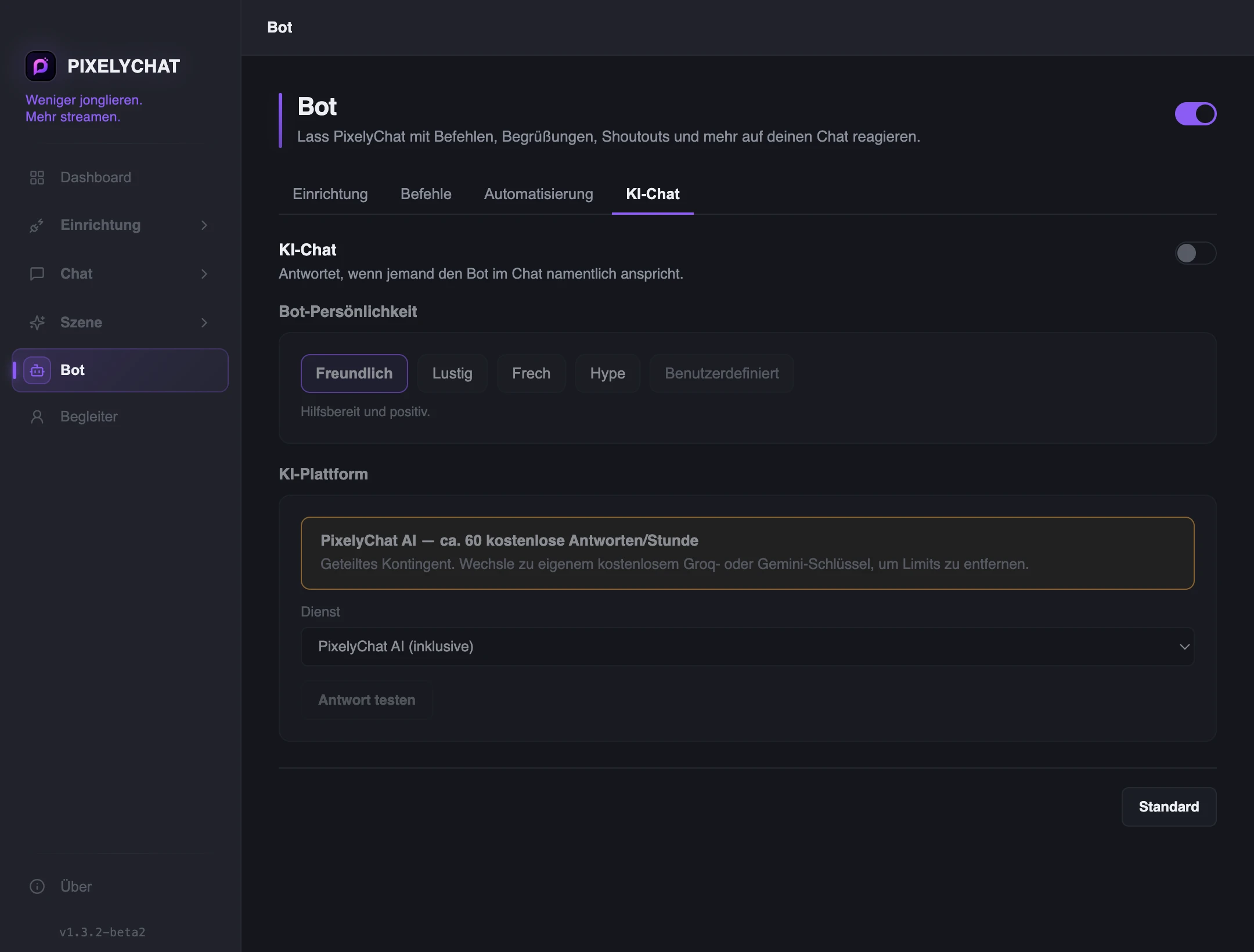Screen dimensions: 1254x952
Task: Click the Über info icon
Action: (37, 886)
